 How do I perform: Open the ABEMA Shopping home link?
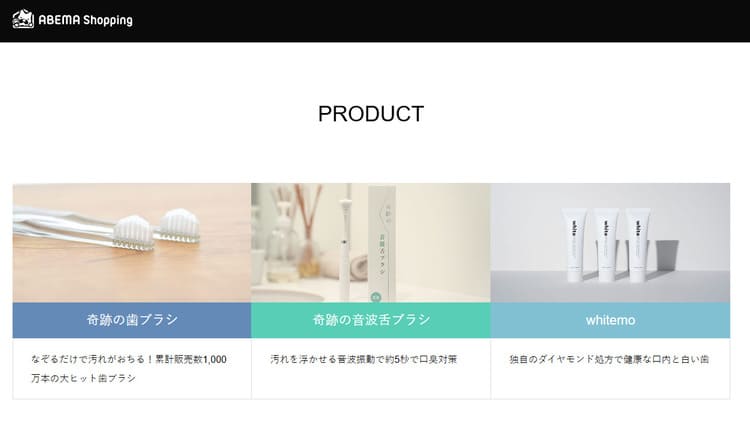pos(73,20)
